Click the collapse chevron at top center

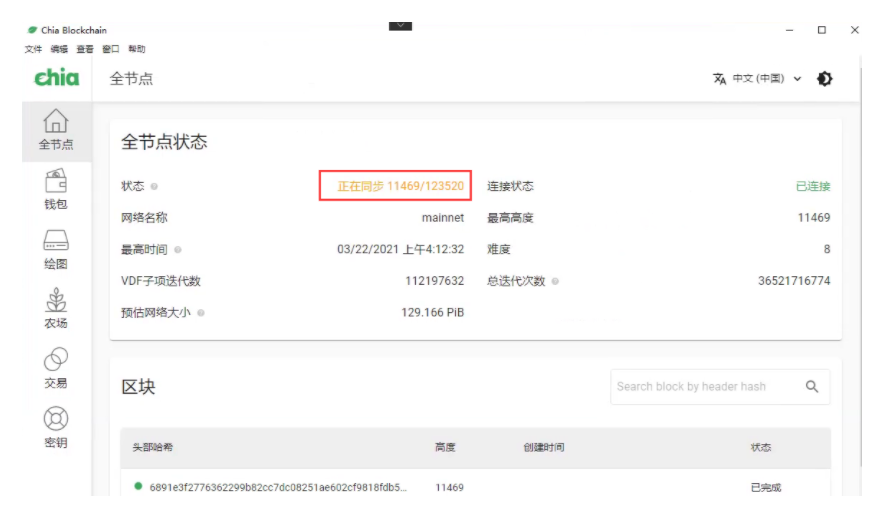[400, 26]
